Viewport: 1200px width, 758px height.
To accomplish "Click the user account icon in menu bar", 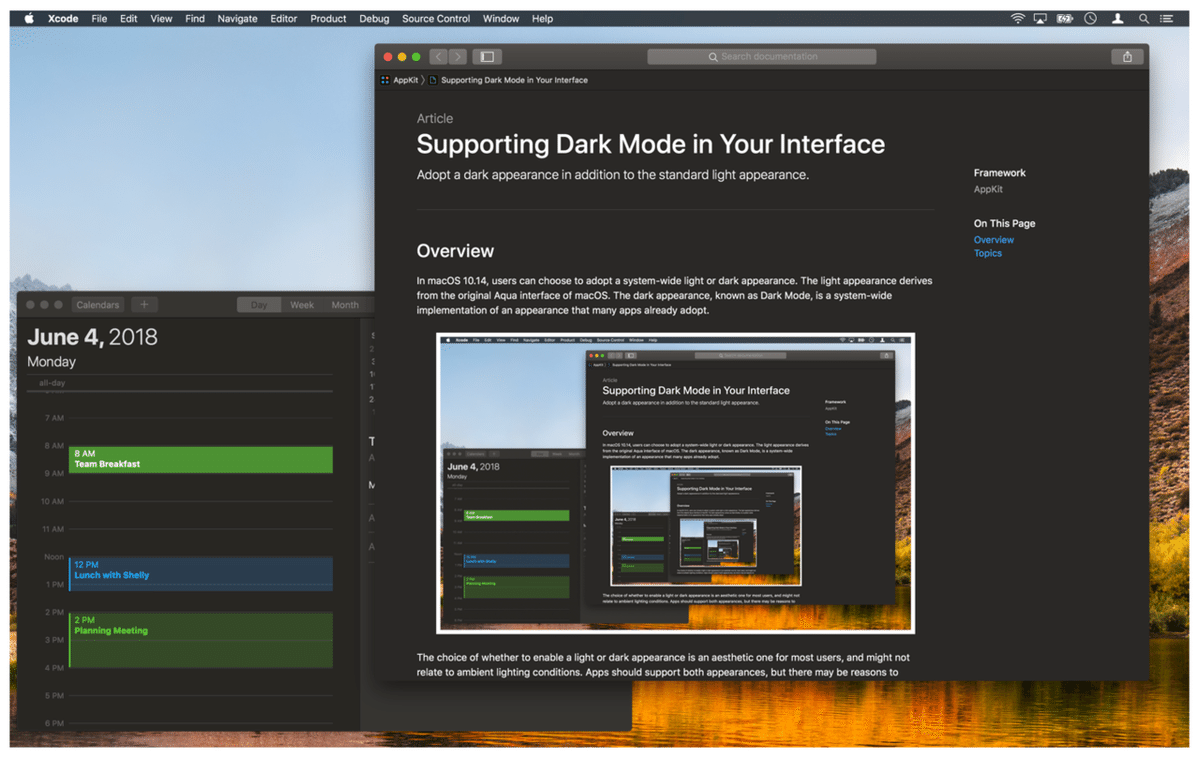I will click(x=1118, y=19).
